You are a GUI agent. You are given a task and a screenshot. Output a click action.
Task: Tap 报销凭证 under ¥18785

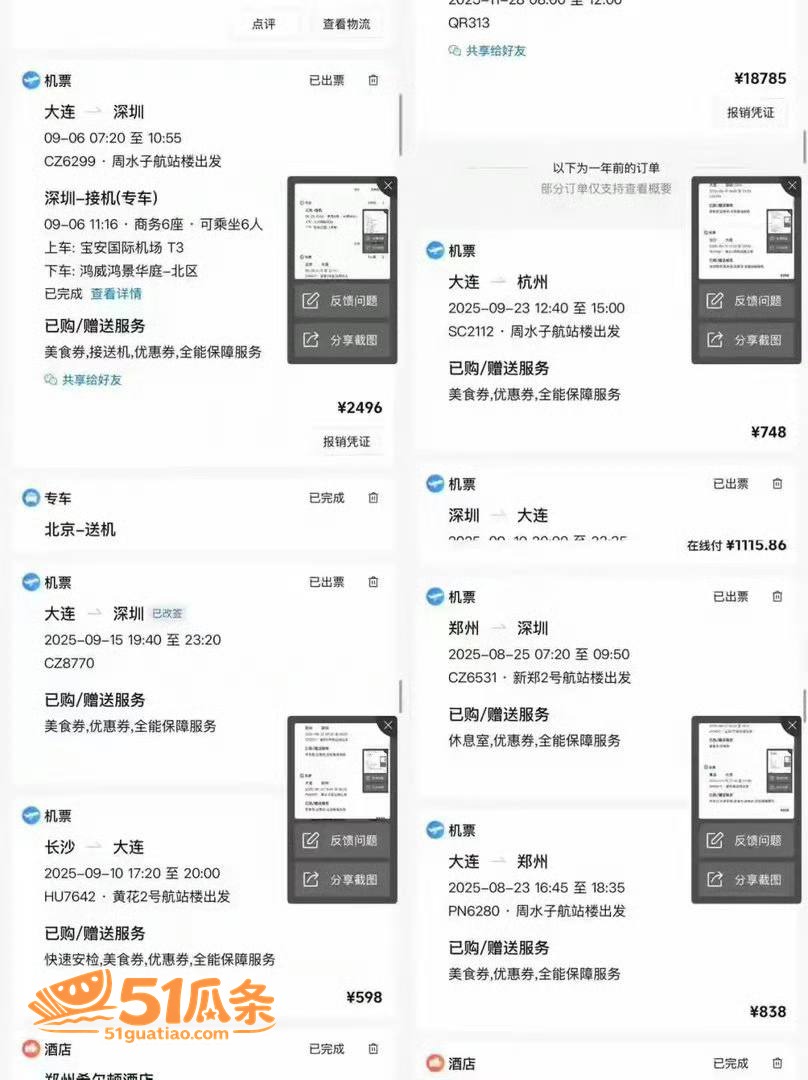(x=751, y=112)
